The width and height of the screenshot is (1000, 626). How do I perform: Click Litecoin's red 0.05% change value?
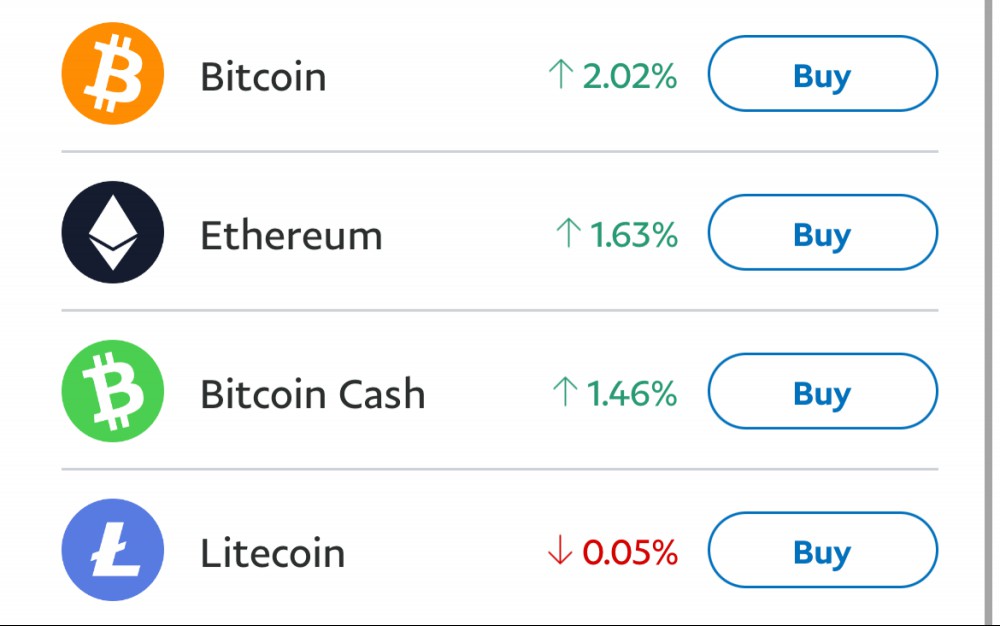(630, 553)
